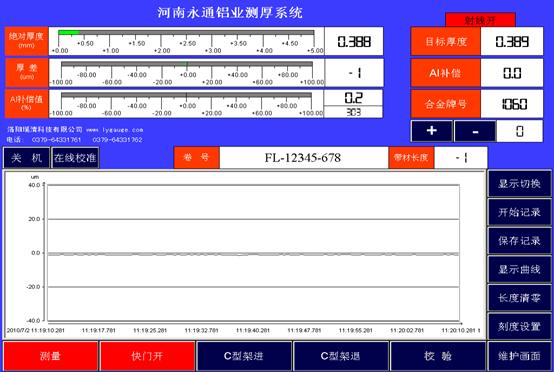Image resolution: width=554 pixels, height=372 pixels.
Task: Edit the 目标厚度 value 0.389
Action: [x=512, y=41]
